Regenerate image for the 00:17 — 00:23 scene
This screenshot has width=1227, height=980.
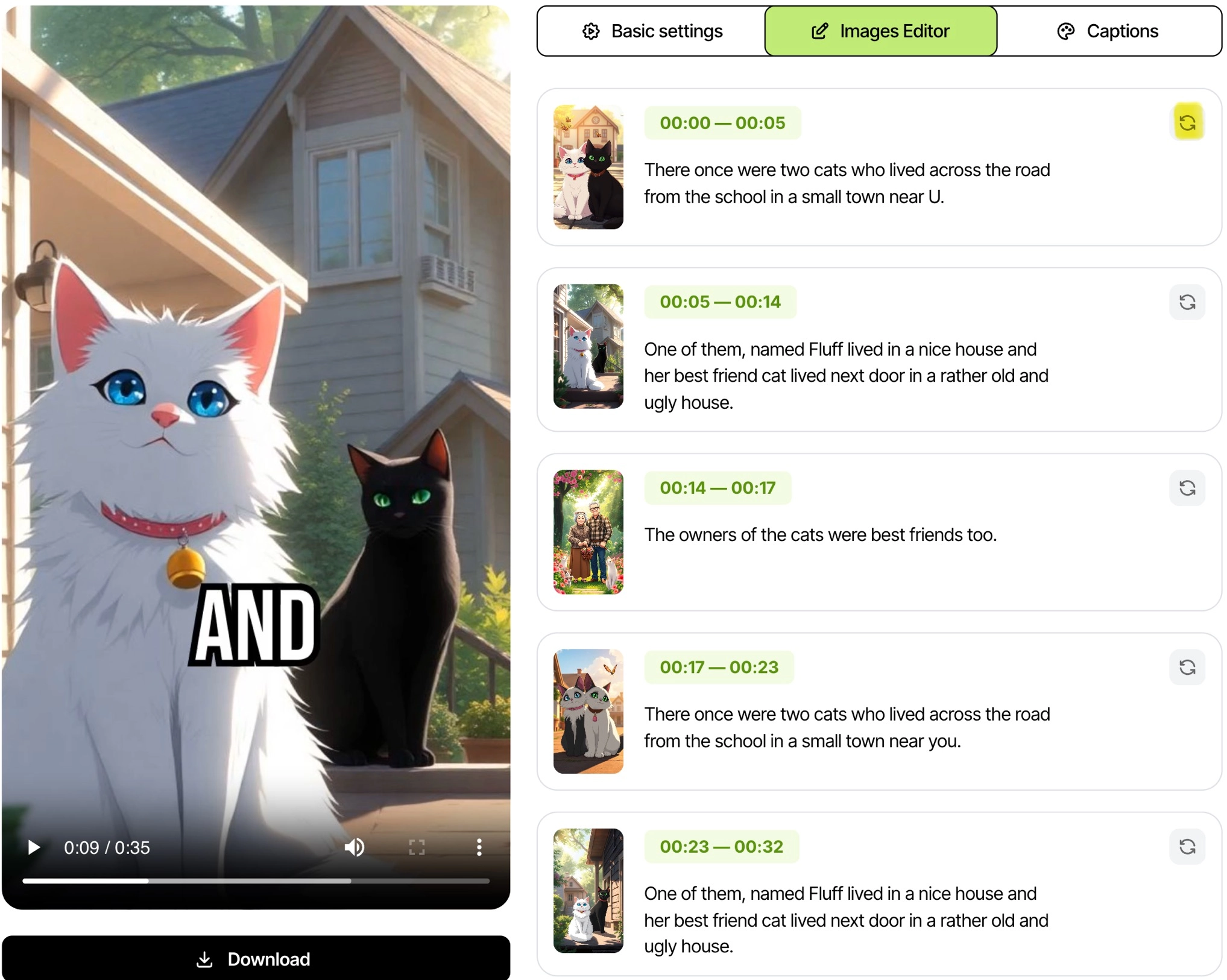click(x=1187, y=667)
